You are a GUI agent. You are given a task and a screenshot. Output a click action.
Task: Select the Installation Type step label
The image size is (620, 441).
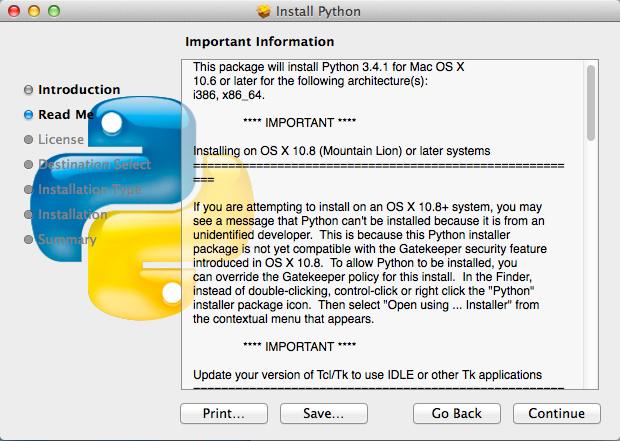coord(90,190)
